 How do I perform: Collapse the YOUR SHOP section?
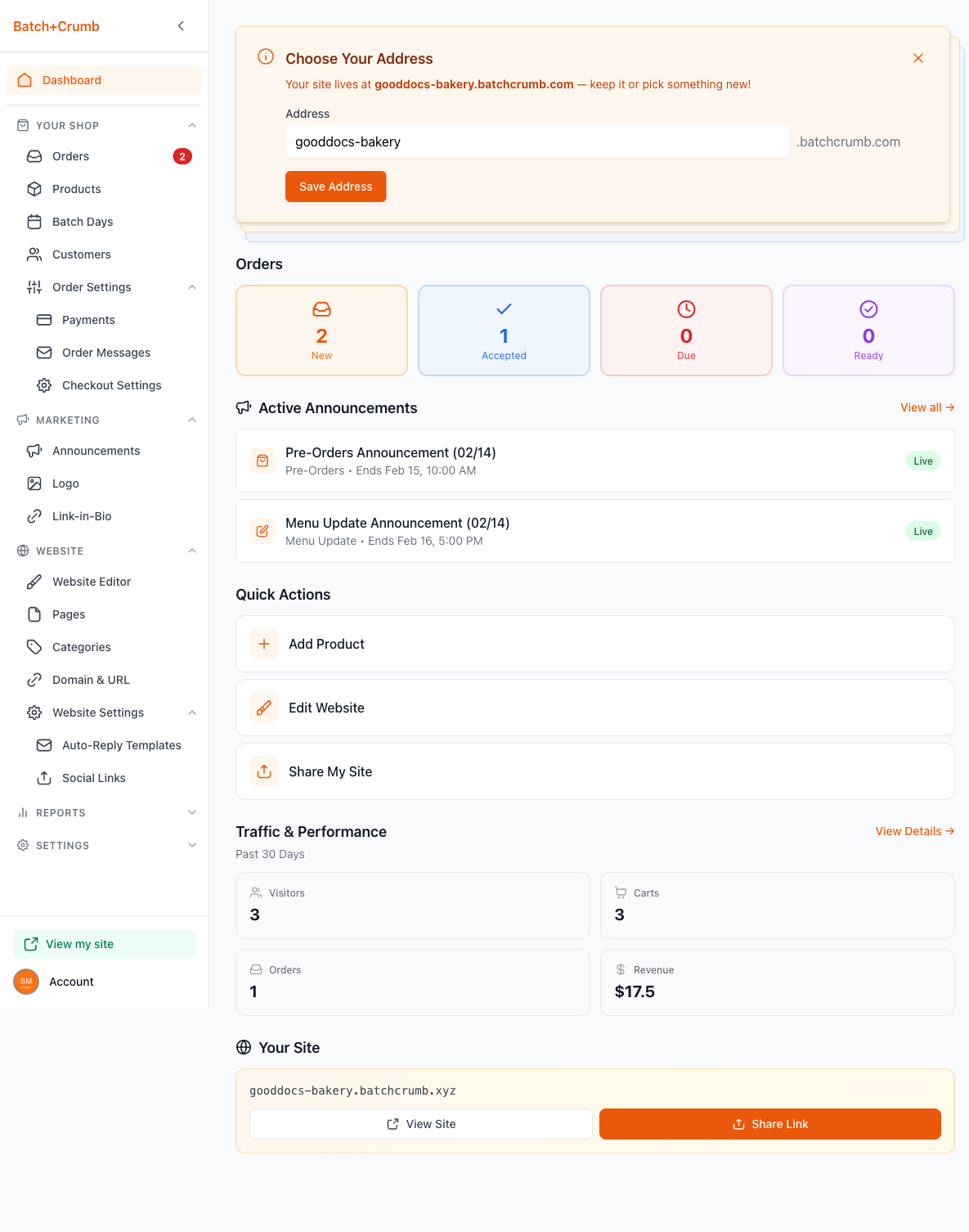(x=191, y=125)
